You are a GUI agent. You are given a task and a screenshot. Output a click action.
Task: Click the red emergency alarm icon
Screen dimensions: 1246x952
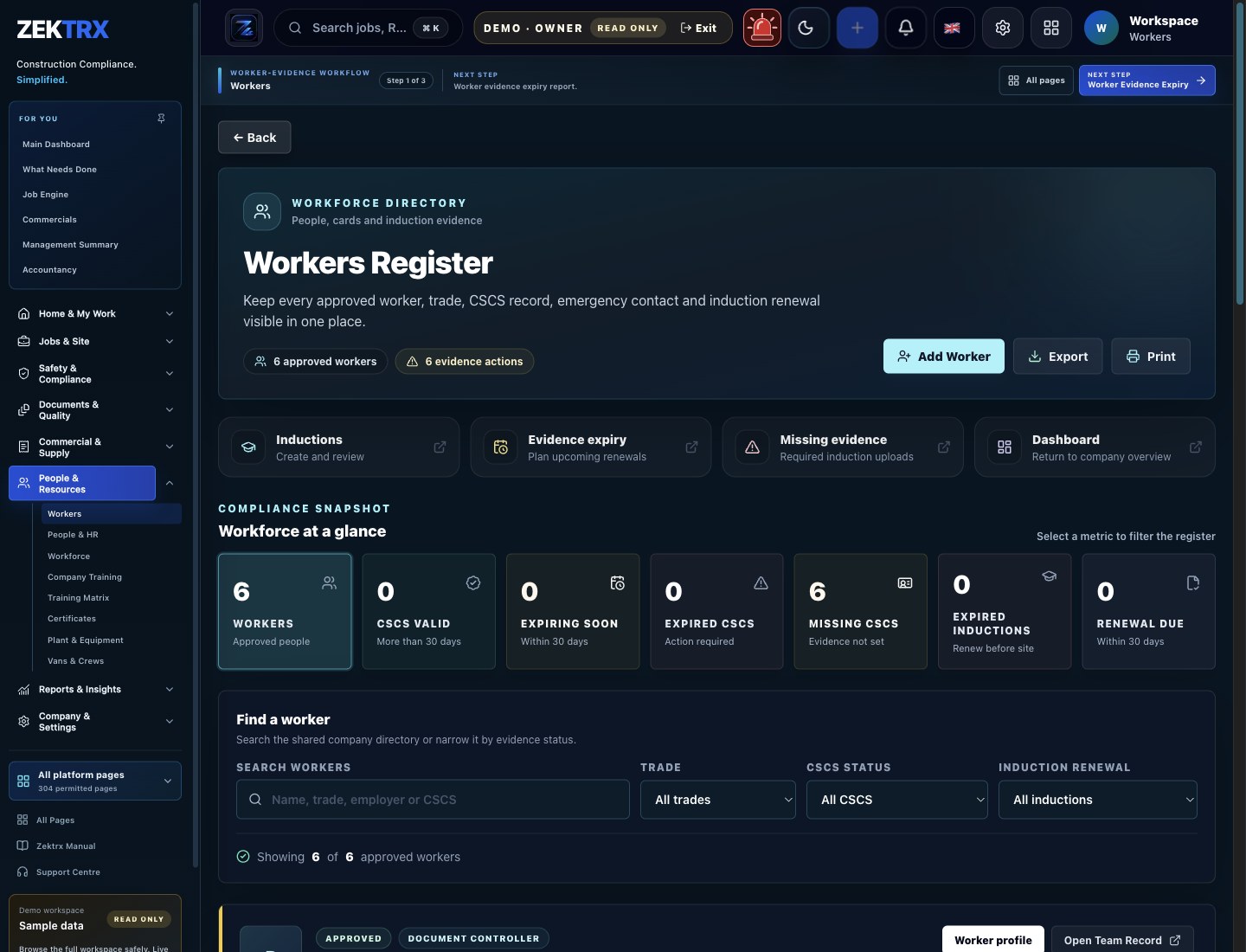(x=762, y=28)
